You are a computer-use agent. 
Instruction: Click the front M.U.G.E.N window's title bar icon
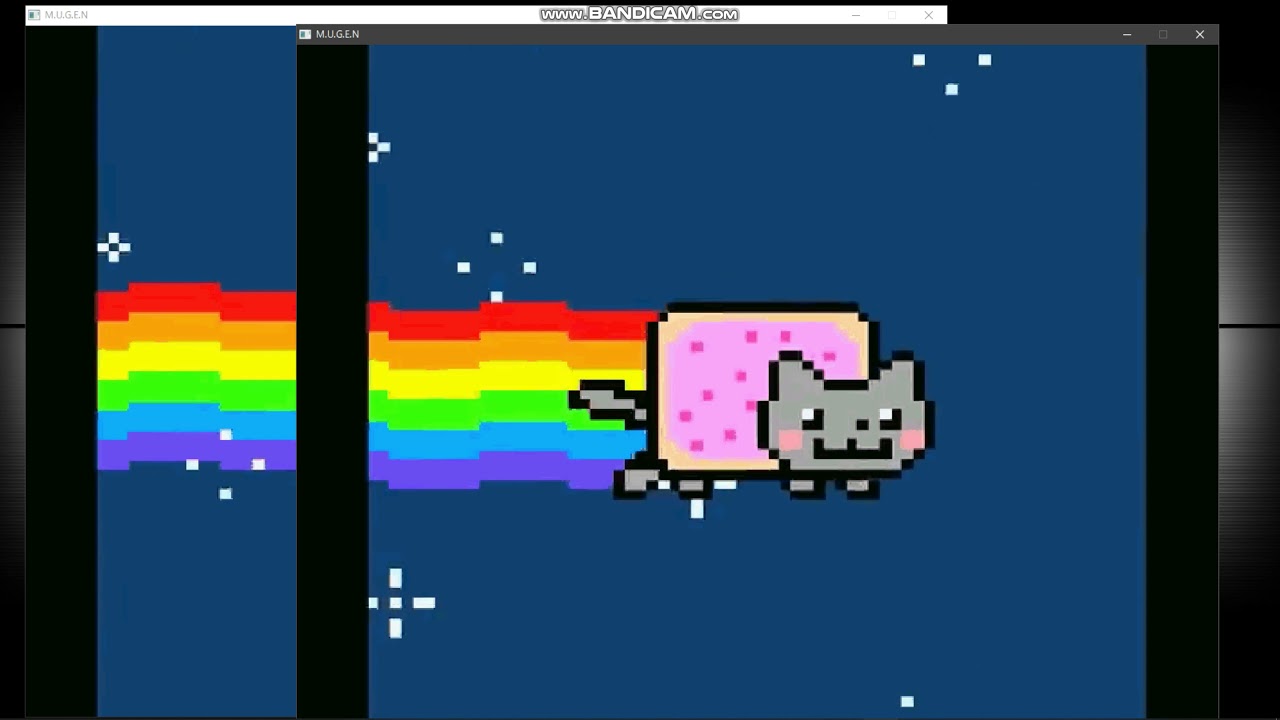(305, 34)
